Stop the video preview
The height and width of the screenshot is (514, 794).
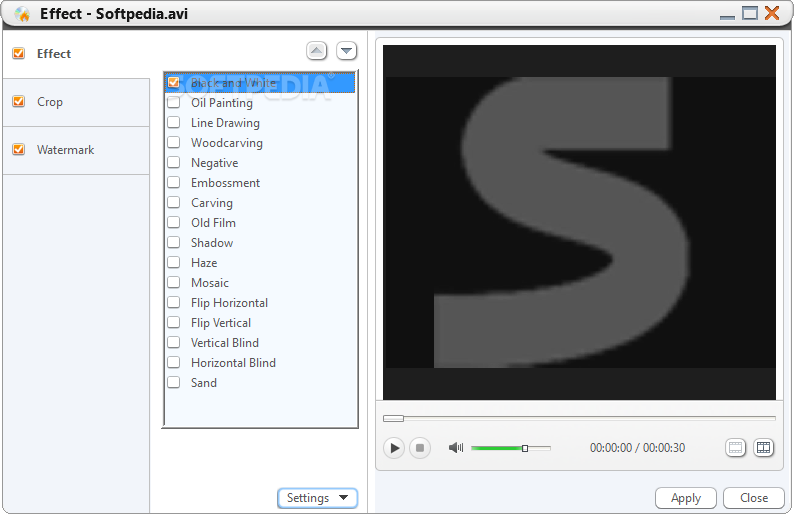tap(420, 448)
